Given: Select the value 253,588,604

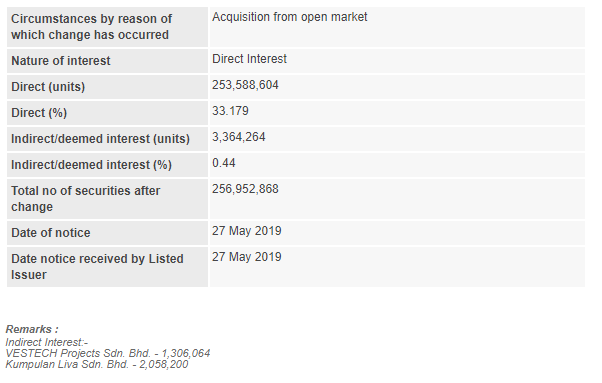Looking at the screenshot, I should point(245,85).
